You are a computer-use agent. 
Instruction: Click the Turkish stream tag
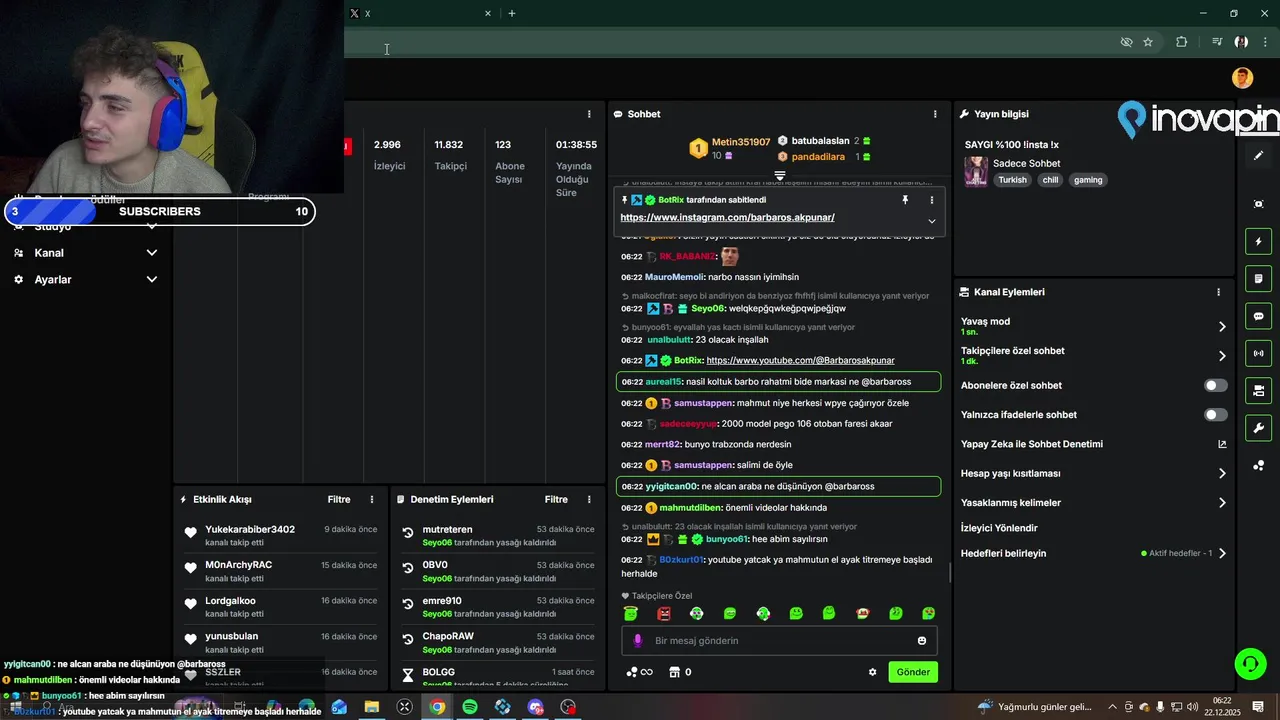(x=1012, y=180)
